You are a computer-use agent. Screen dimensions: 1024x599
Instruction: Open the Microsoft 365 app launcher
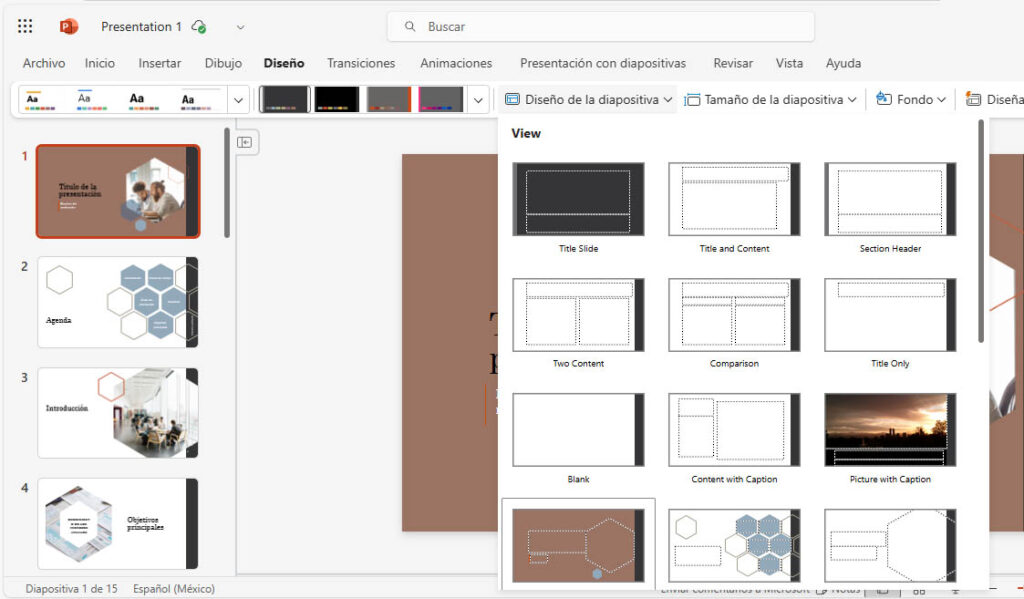pyautogui.click(x=24, y=26)
